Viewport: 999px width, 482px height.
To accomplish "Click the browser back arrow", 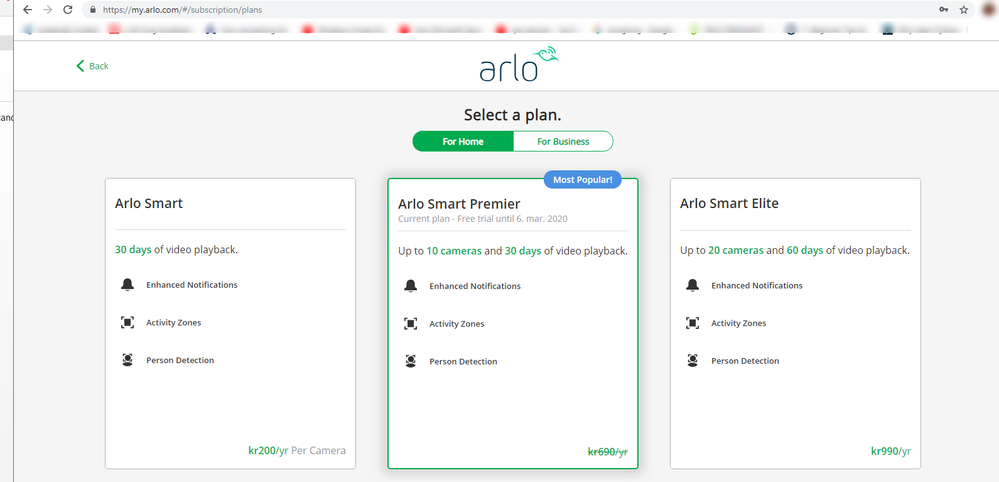I will tap(27, 10).
